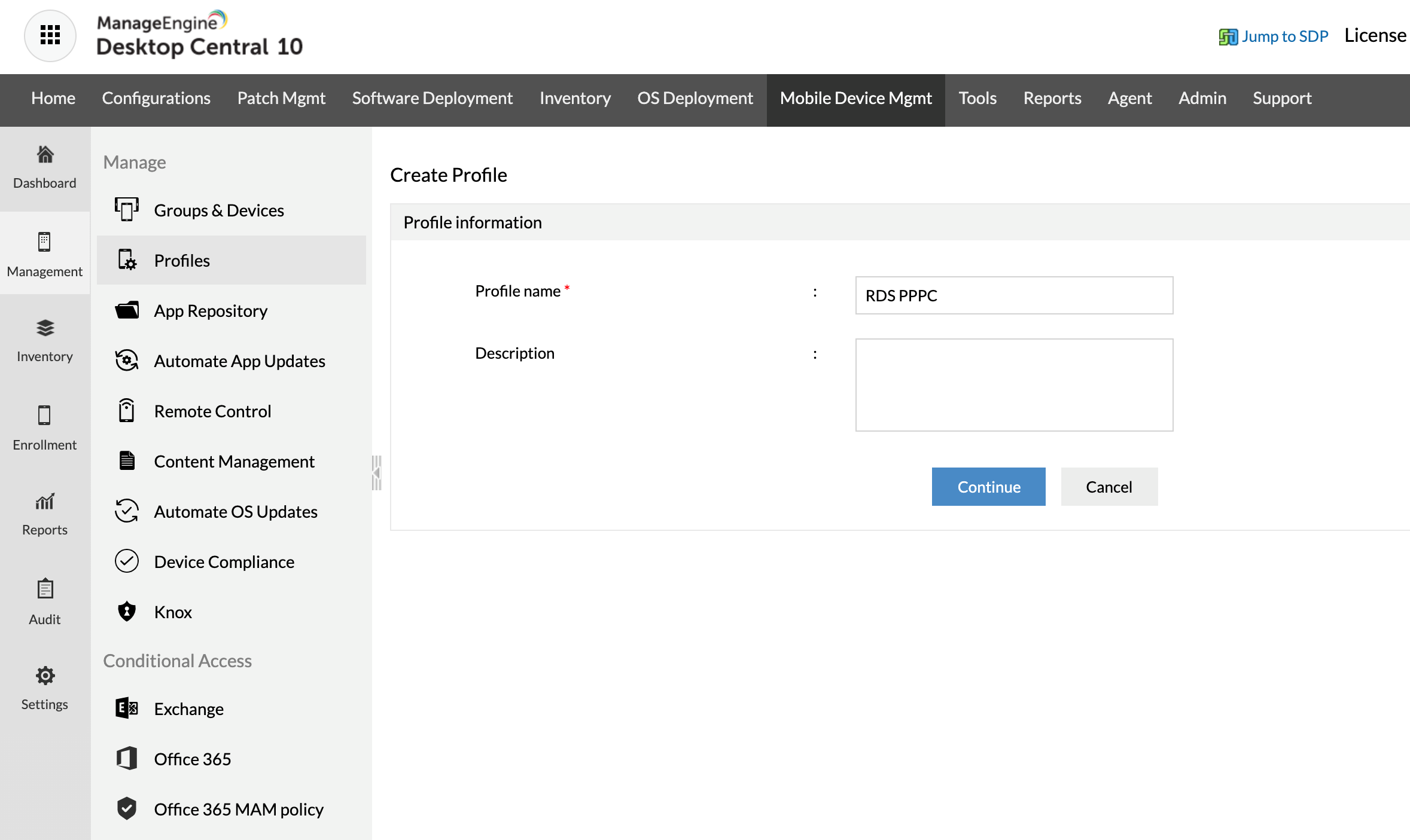The height and width of the screenshot is (840, 1410).
Task: Click inside the Description text area
Action: point(1014,384)
